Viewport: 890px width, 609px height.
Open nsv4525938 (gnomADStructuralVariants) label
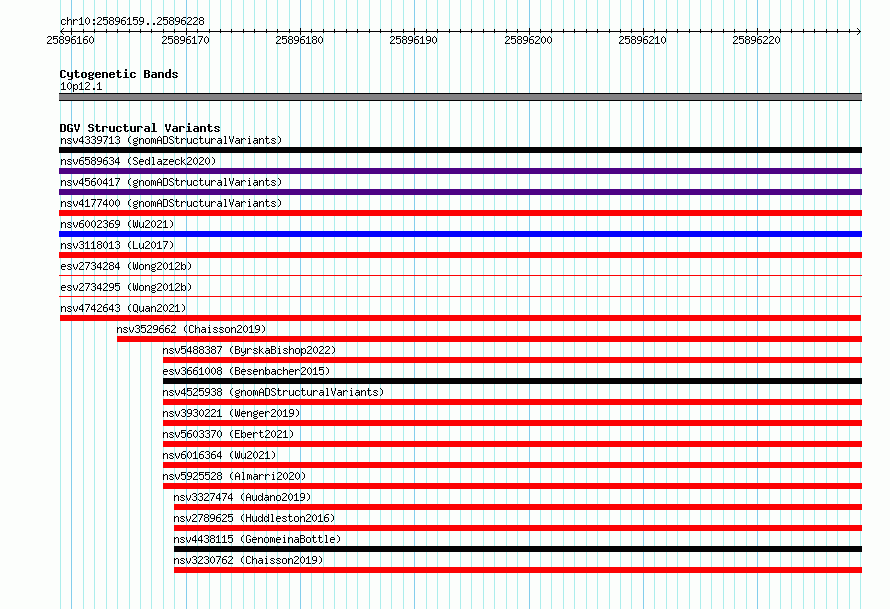(x=273, y=392)
